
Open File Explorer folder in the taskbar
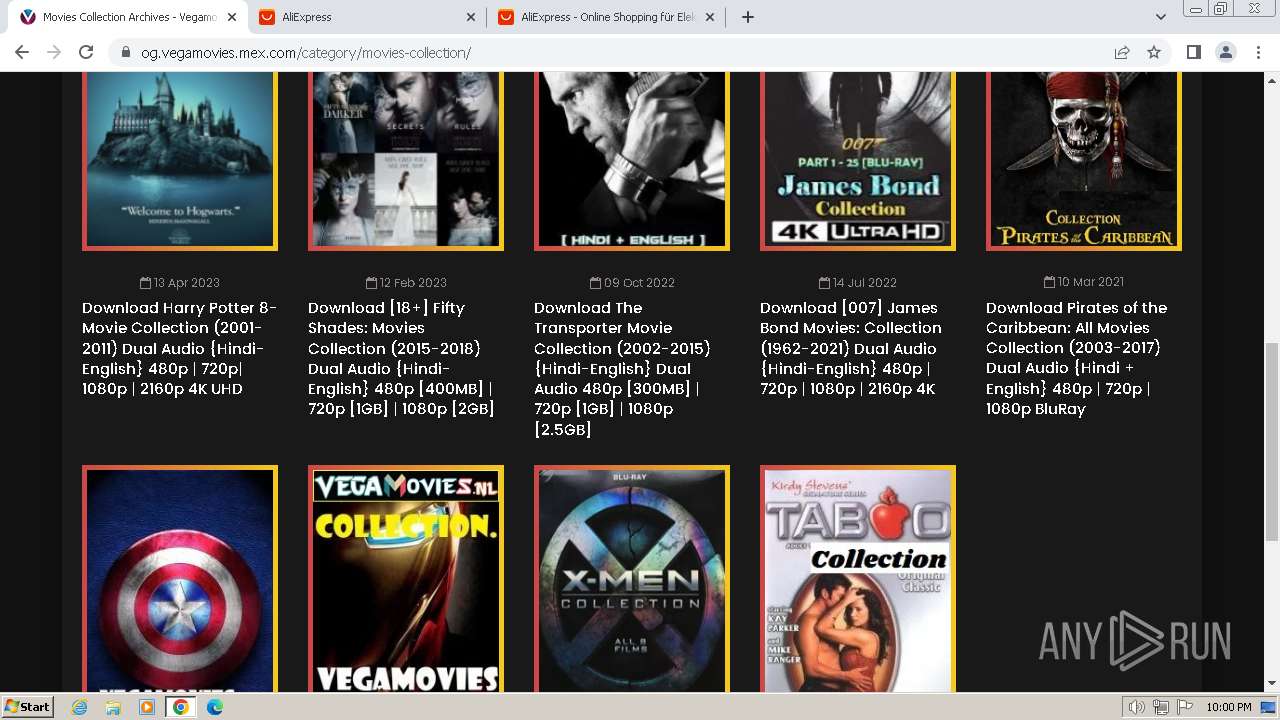tap(113, 707)
